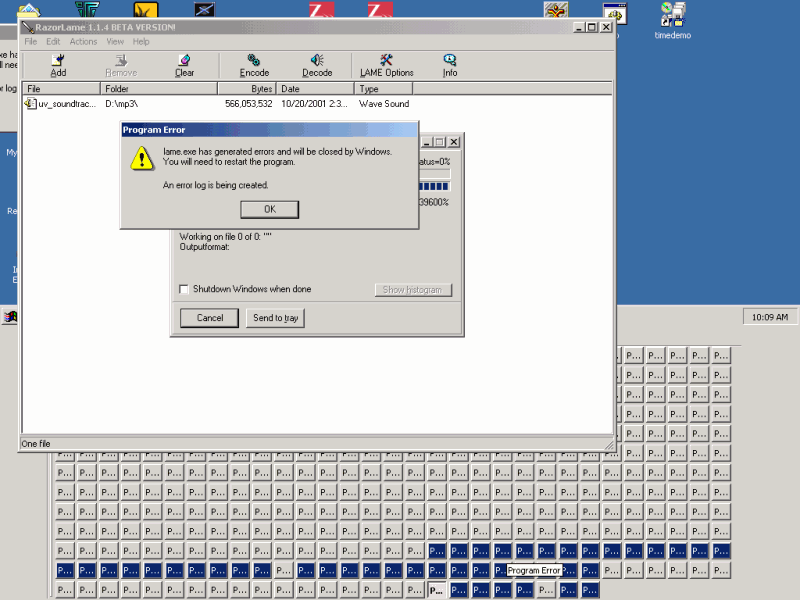The image size is (800, 600).
Task: Click the 10/20/2001 date cell
Action: (x=314, y=104)
